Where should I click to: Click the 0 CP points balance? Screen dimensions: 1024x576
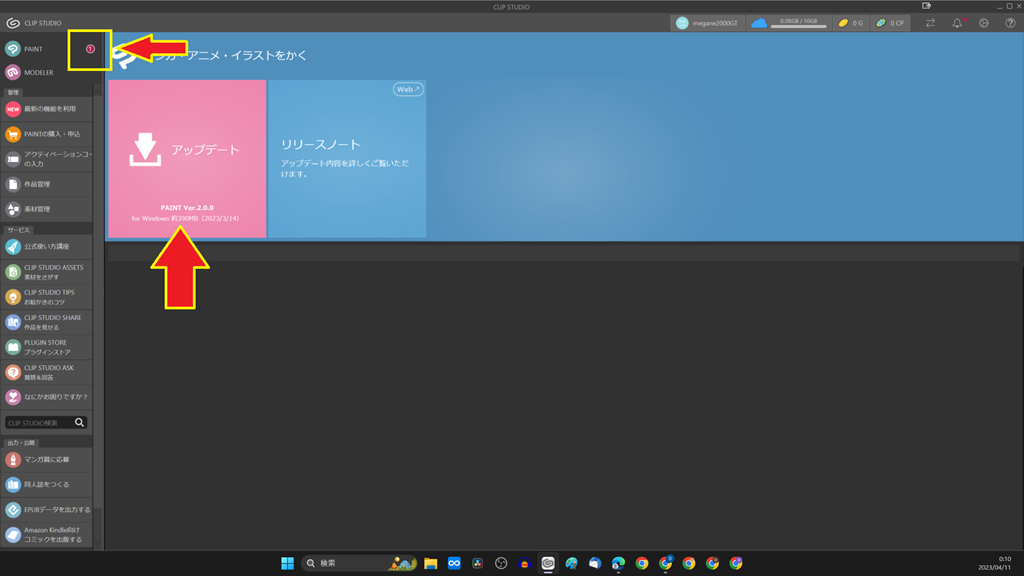pyautogui.click(x=890, y=23)
